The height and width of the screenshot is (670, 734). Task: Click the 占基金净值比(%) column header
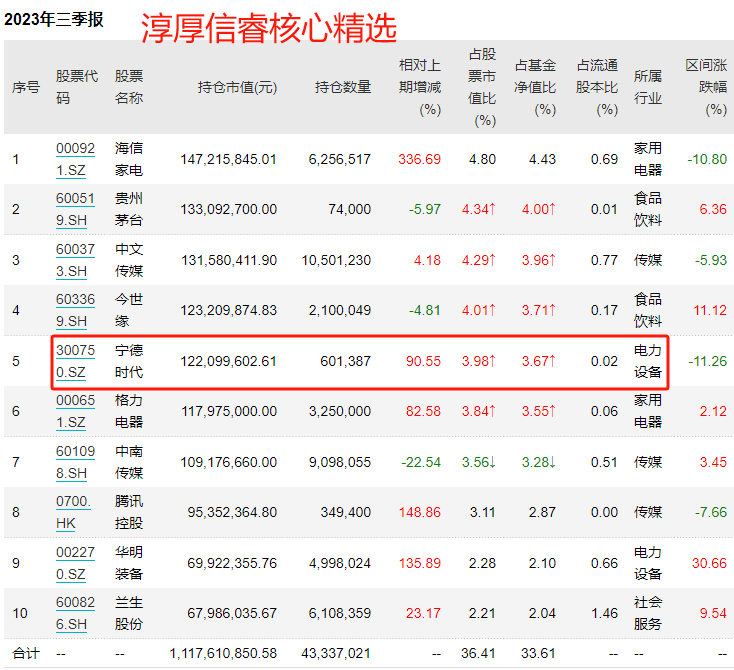click(535, 87)
